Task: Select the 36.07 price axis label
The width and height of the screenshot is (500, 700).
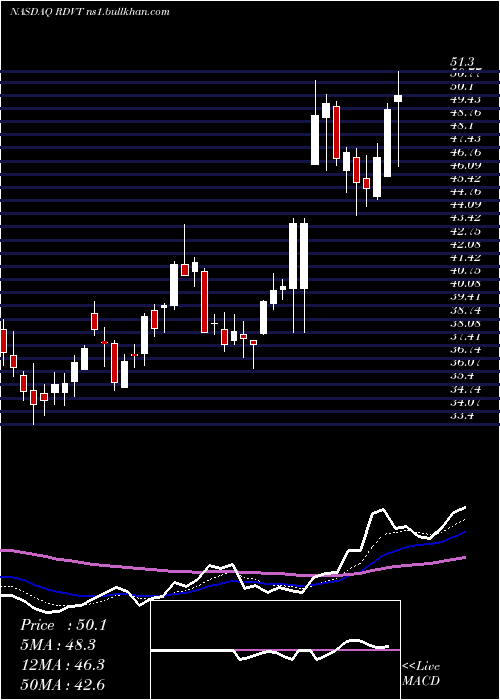Action: click(465, 362)
